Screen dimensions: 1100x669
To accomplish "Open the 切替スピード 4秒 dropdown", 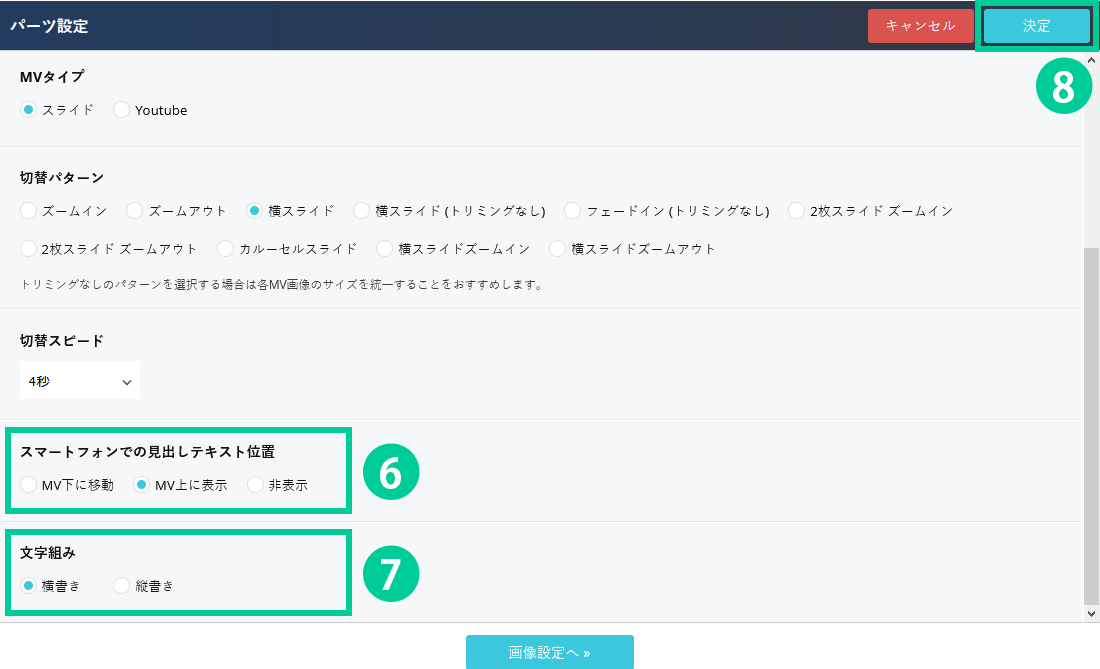I will click(x=80, y=381).
